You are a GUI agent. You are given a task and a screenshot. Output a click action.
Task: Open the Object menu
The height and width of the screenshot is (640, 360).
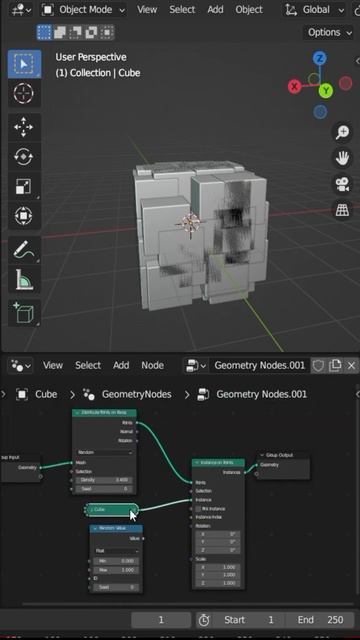point(249,10)
